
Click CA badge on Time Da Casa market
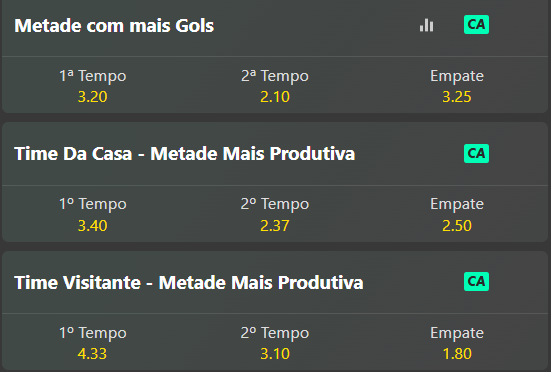click(476, 154)
